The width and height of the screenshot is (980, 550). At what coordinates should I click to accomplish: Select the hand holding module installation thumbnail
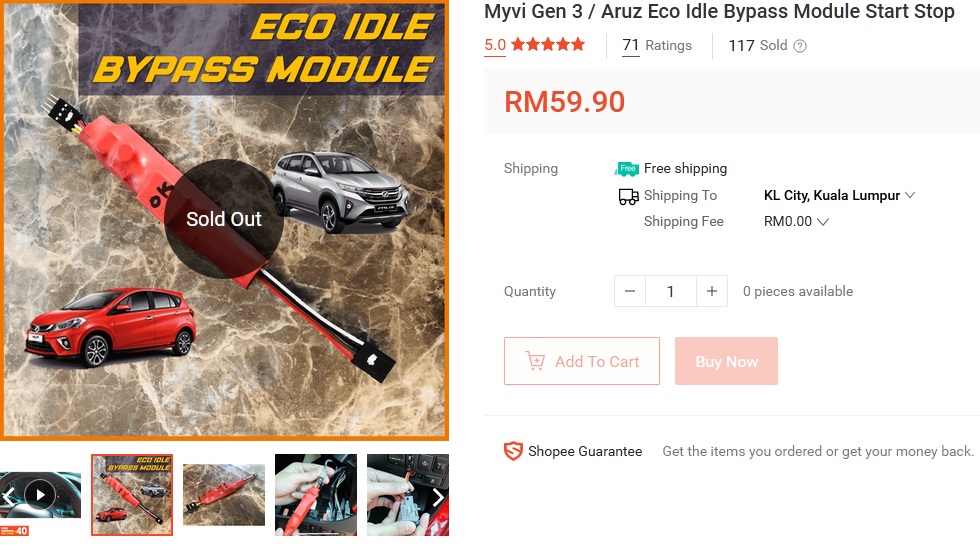click(x=316, y=495)
